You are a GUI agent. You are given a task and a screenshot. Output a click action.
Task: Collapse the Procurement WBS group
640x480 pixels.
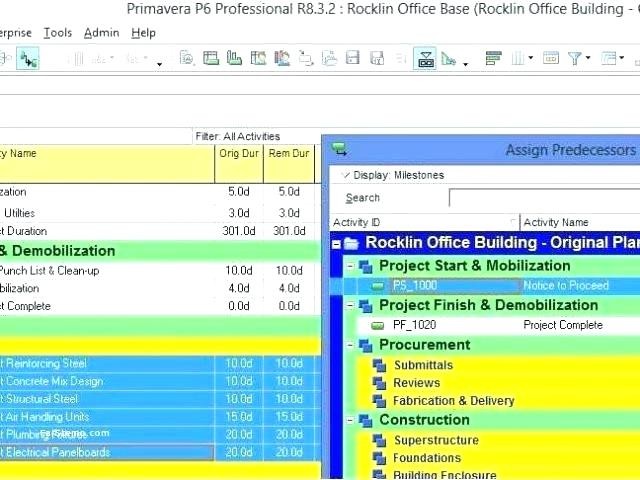[350, 345]
